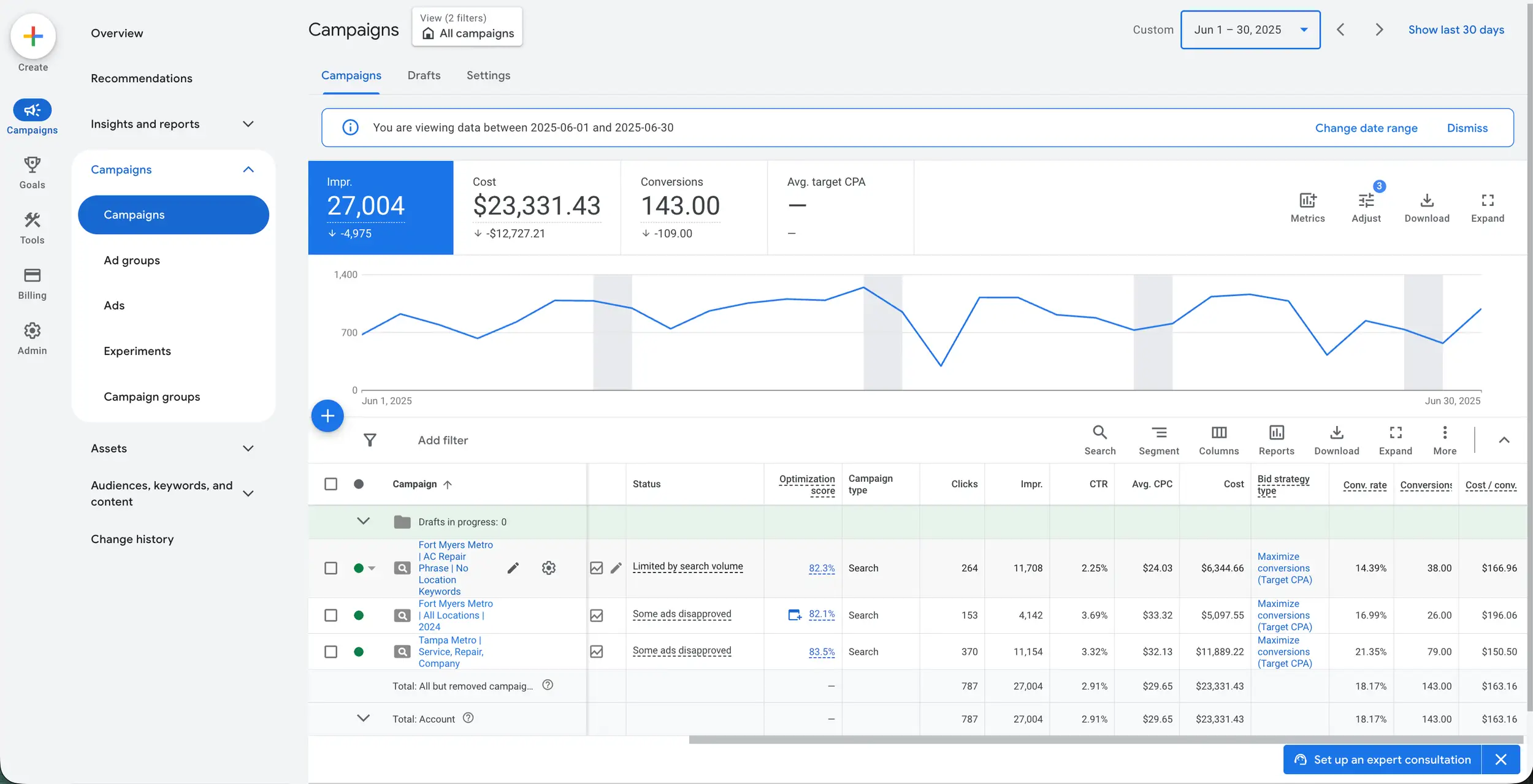Click the filter funnel icon
The image size is (1533, 784).
[x=370, y=440]
